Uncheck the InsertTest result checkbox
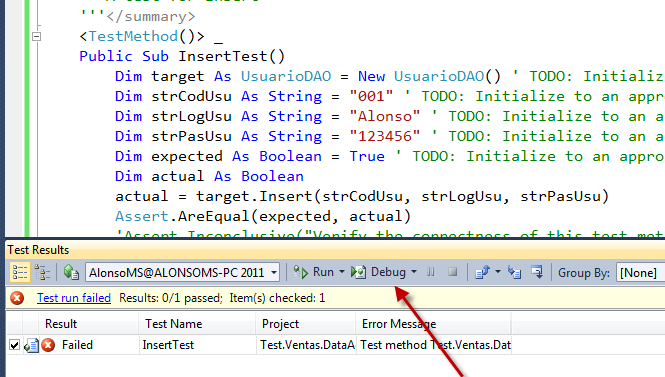 point(14,345)
